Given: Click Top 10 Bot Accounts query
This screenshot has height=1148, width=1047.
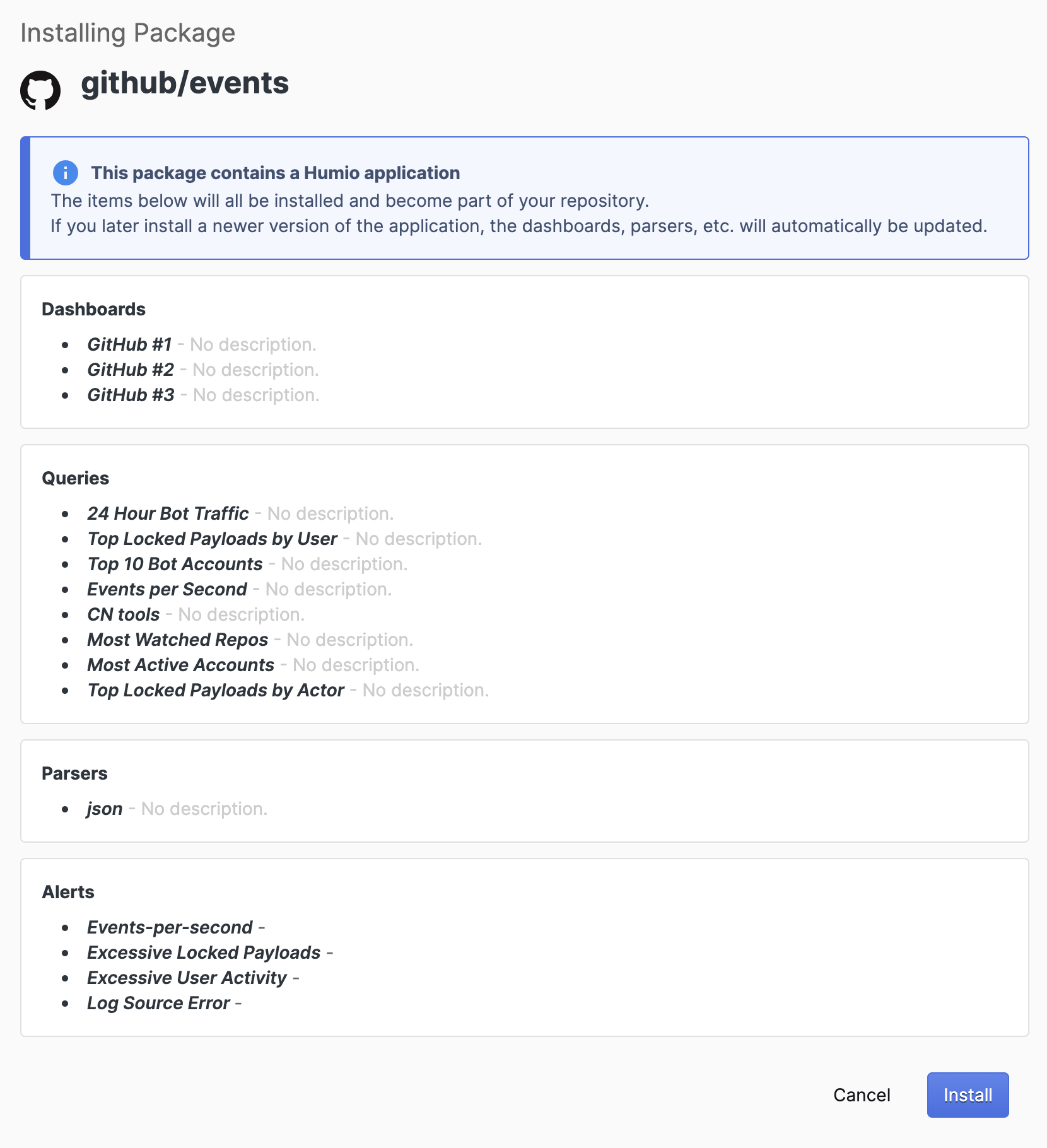Looking at the screenshot, I should [175, 564].
